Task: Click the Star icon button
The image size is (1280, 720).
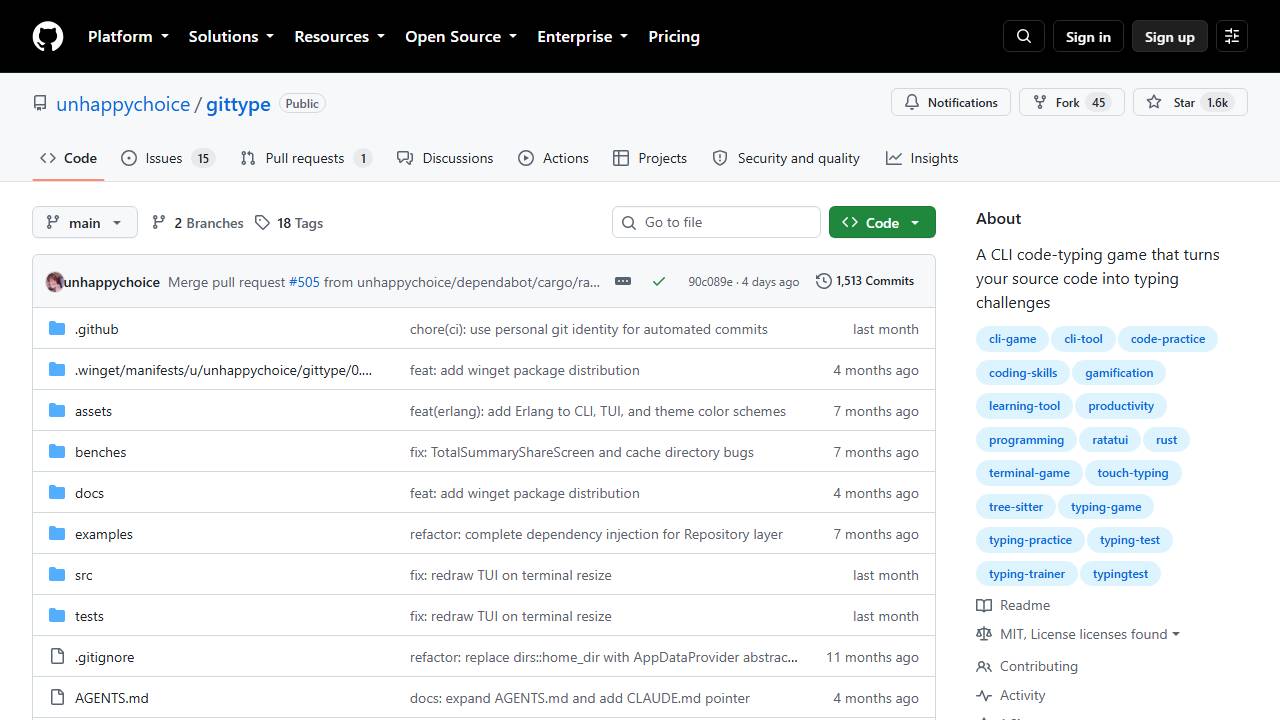Action: (x=1190, y=102)
